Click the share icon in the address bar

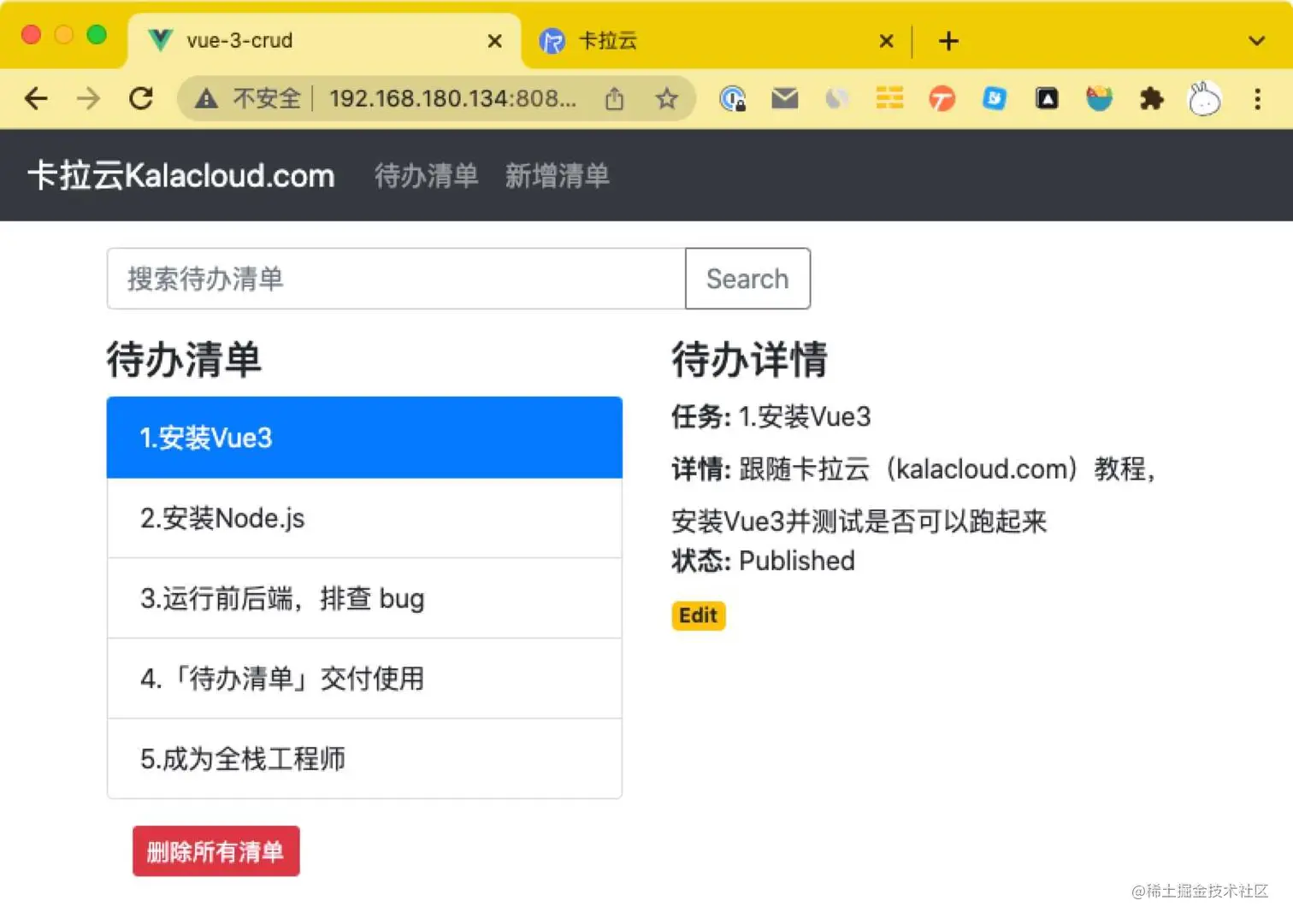pyautogui.click(x=614, y=99)
